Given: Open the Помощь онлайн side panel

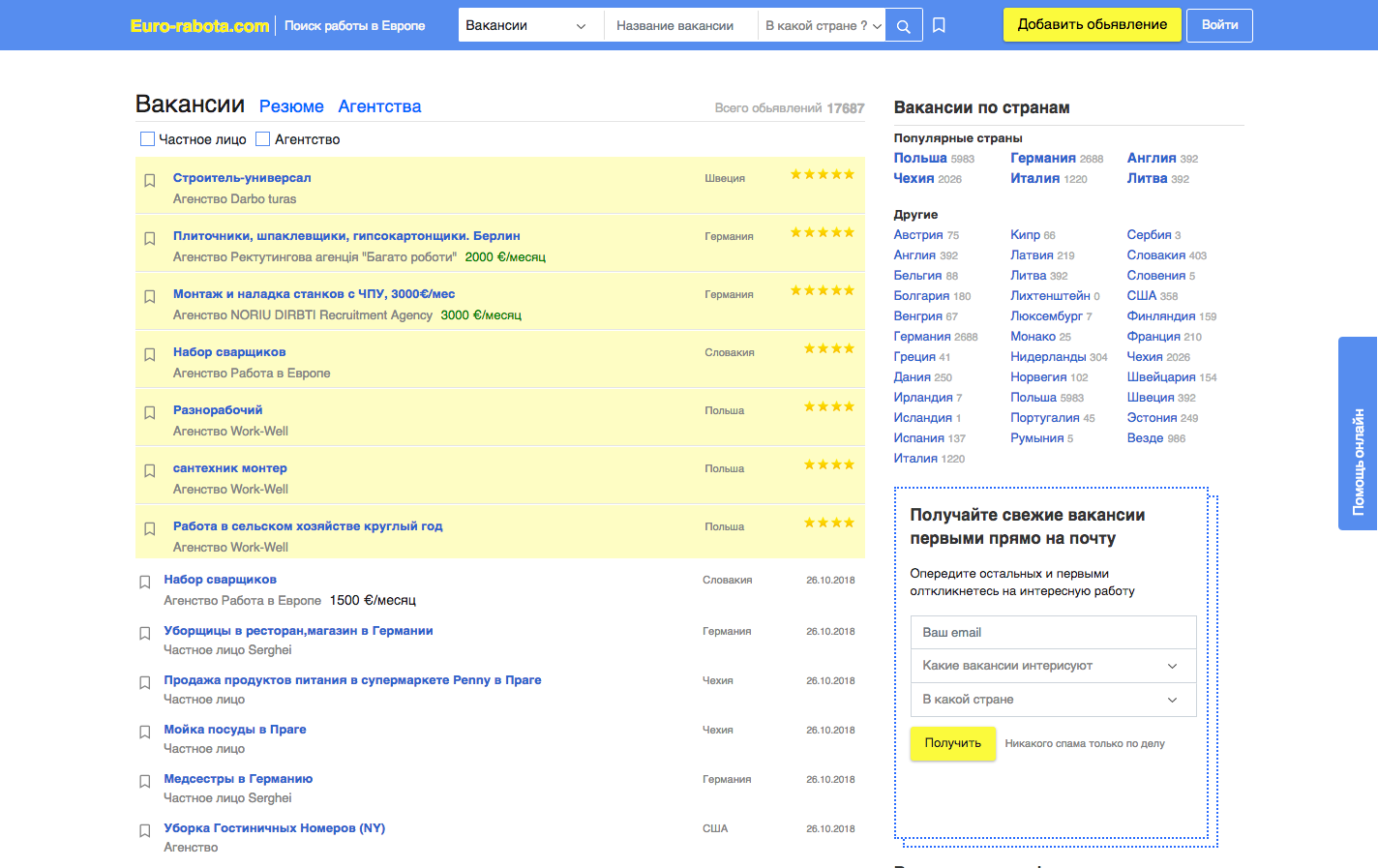Looking at the screenshot, I should [1358, 434].
